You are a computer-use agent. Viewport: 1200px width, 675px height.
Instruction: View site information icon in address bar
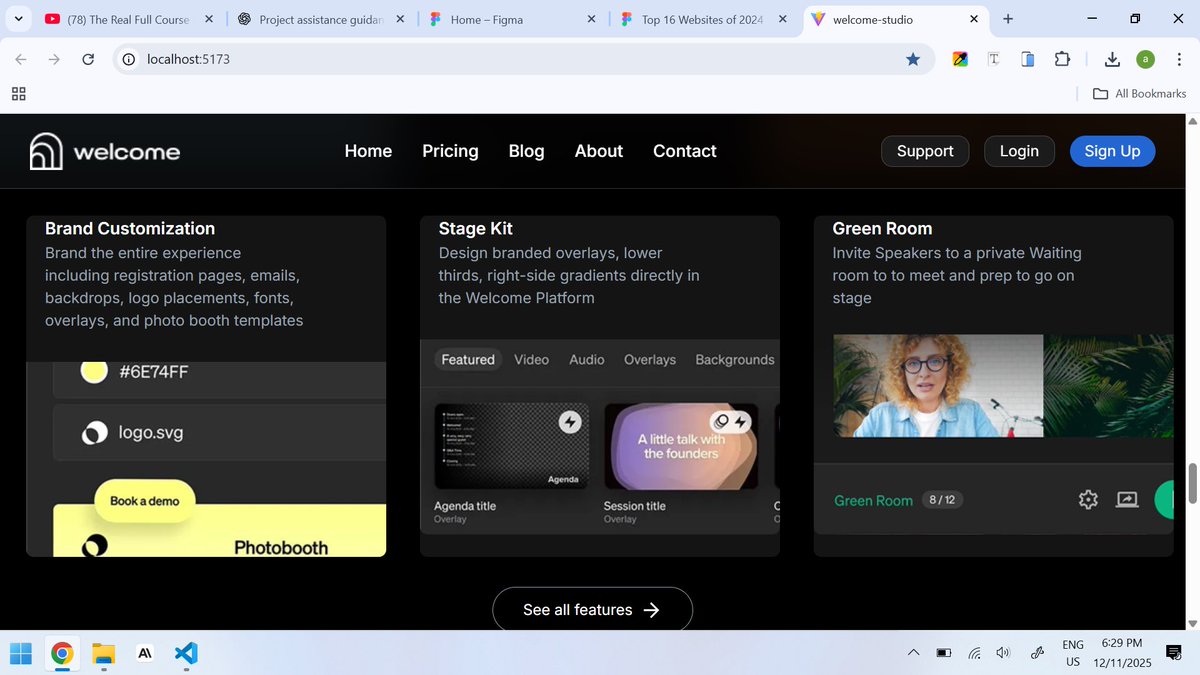tap(128, 59)
